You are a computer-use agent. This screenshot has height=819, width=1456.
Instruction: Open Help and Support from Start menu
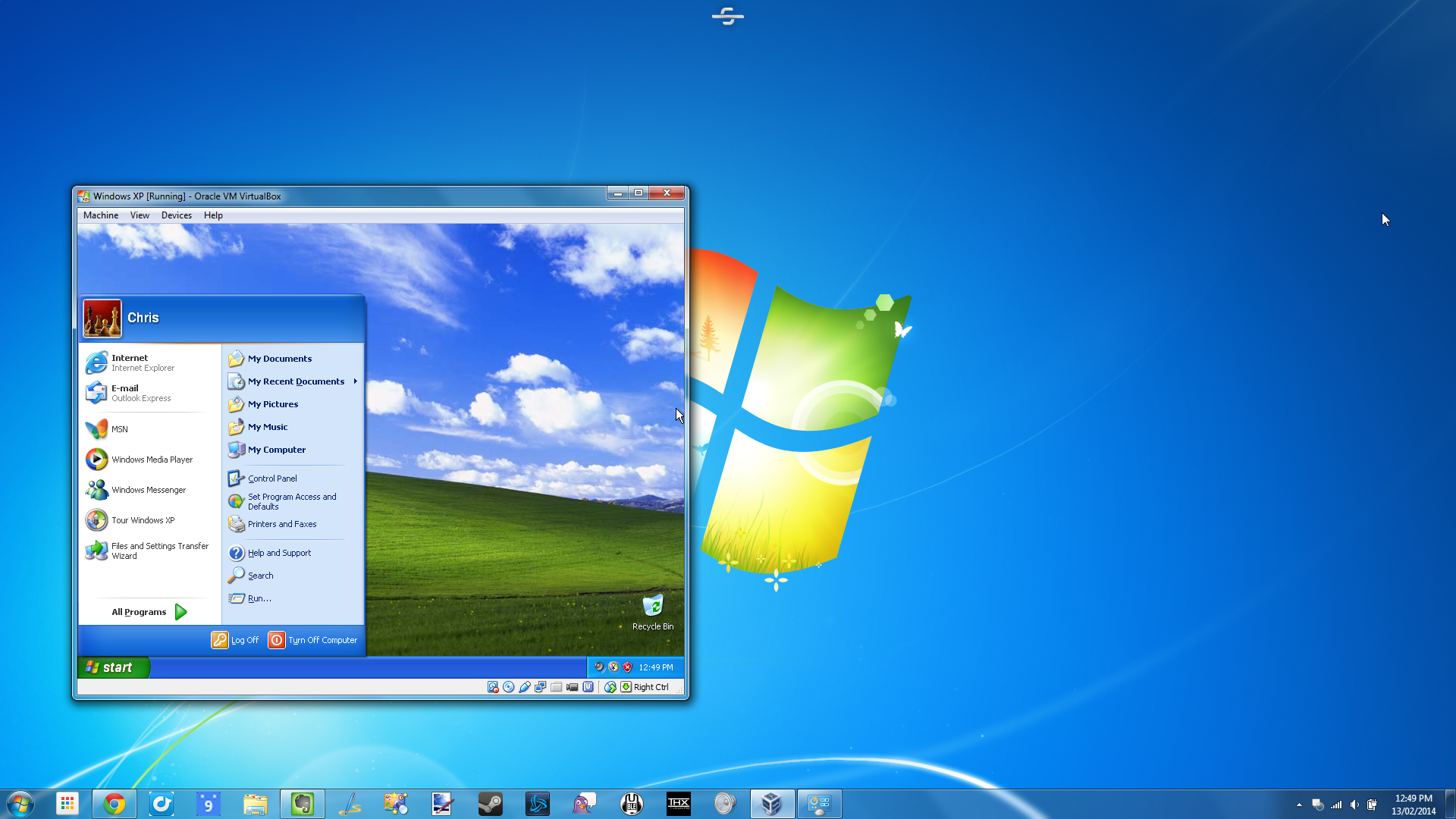pyautogui.click(x=279, y=552)
